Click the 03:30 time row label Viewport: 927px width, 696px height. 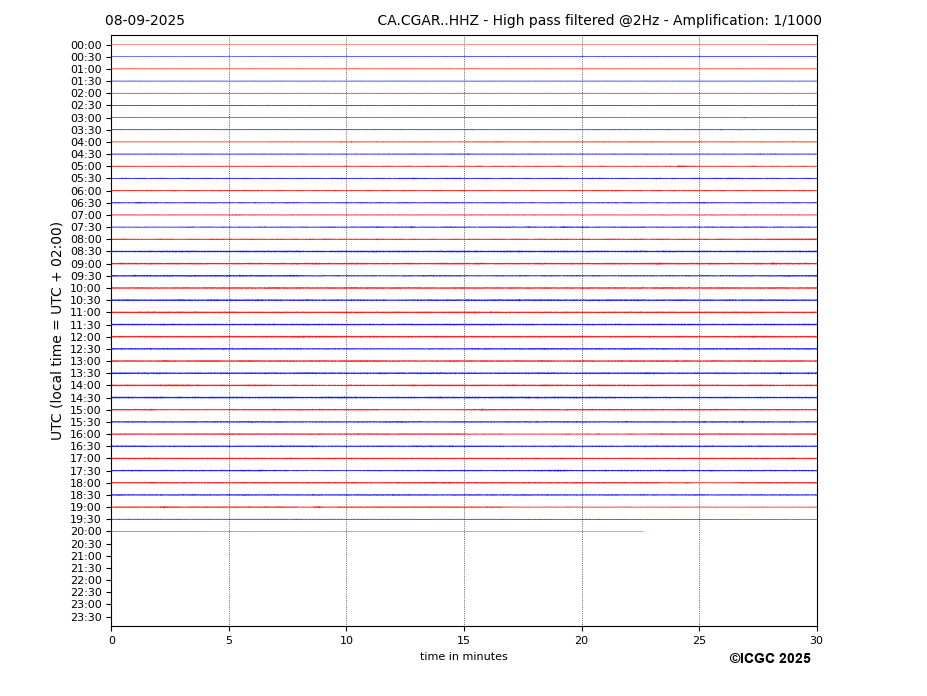[86, 130]
